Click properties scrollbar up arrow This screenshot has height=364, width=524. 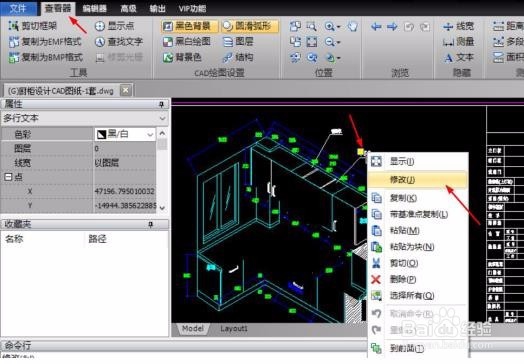[162, 133]
